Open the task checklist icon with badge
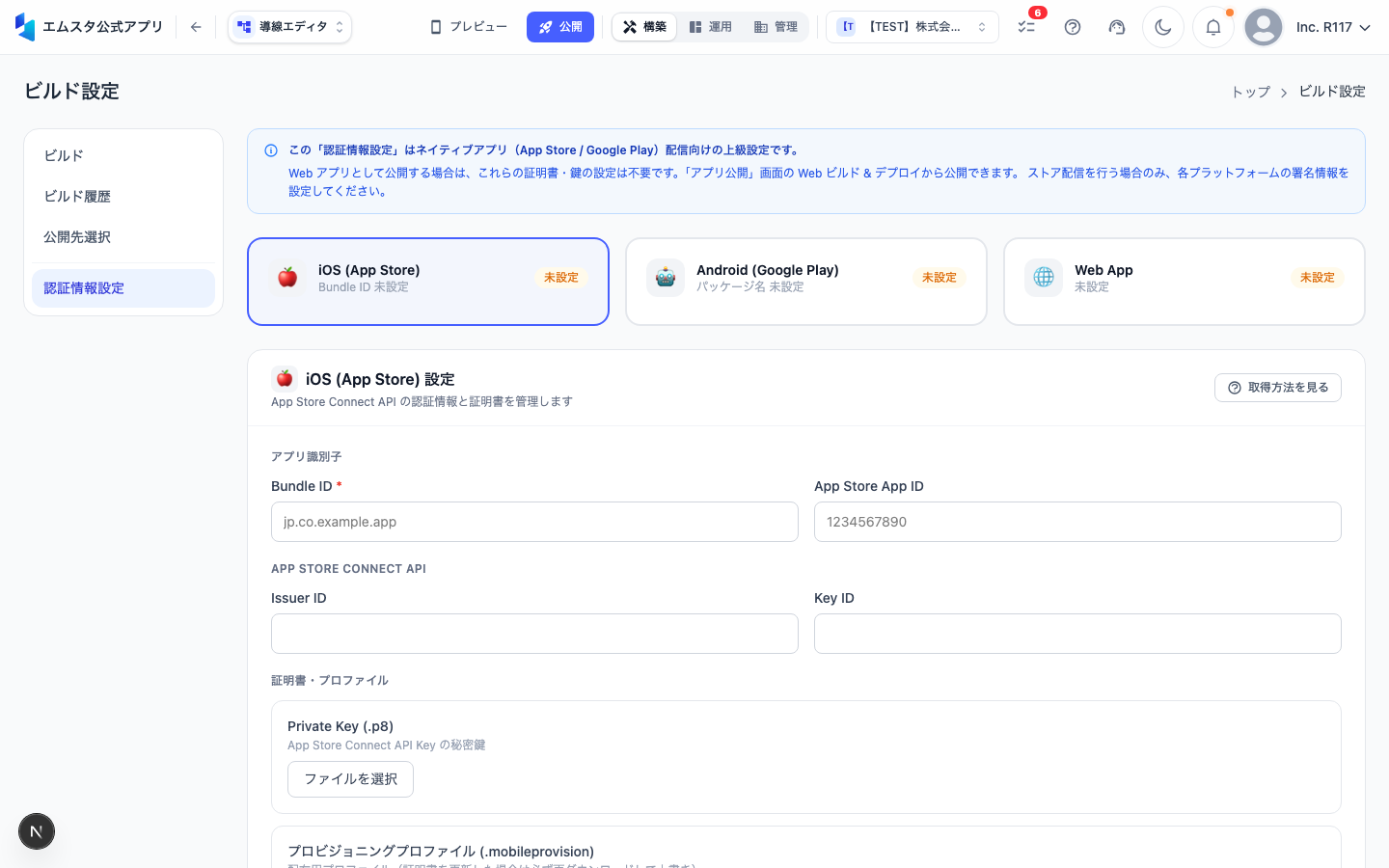 [1027, 27]
